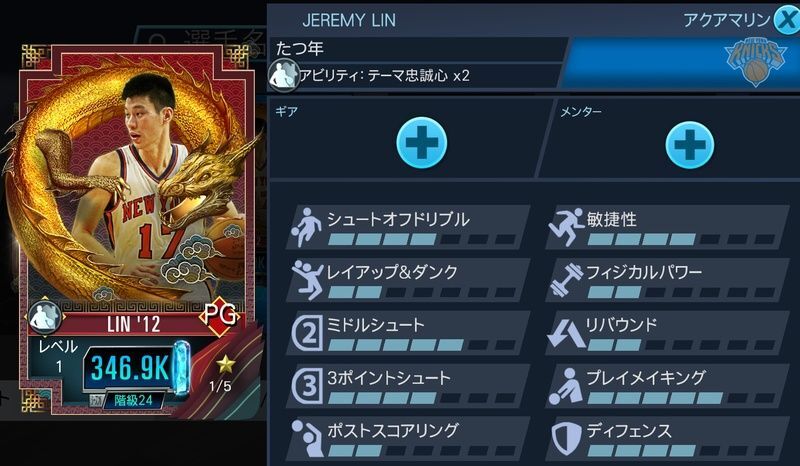Add a mentor with the メンター plus button
The image size is (800, 466).
(x=690, y=144)
